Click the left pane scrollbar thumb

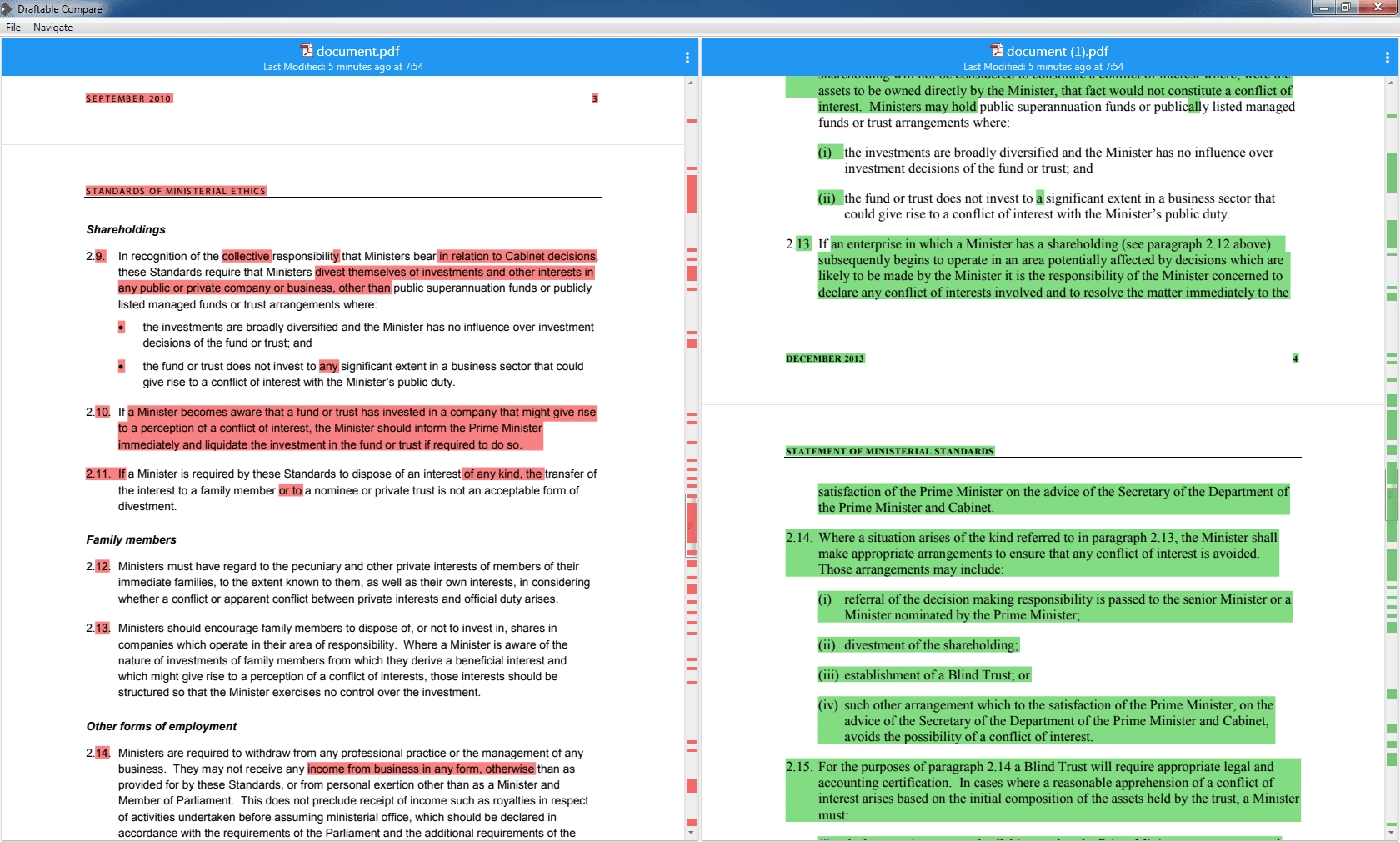(x=691, y=525)
